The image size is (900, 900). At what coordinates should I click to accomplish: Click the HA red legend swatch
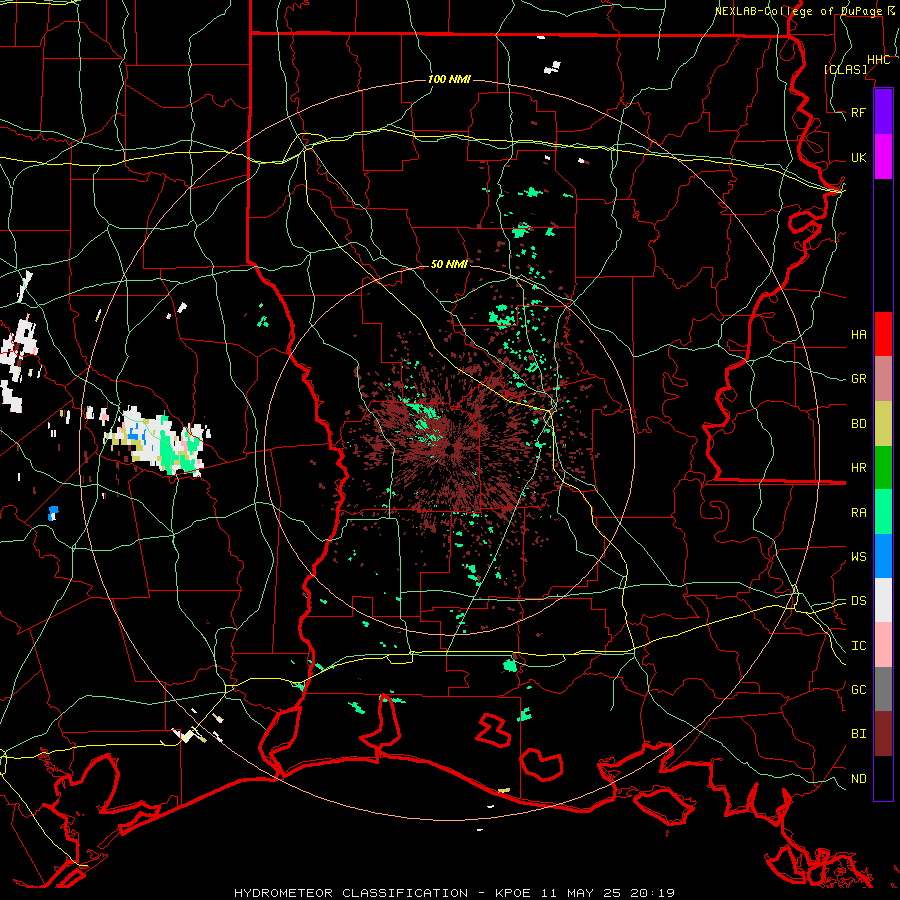[x=883, y=334]
